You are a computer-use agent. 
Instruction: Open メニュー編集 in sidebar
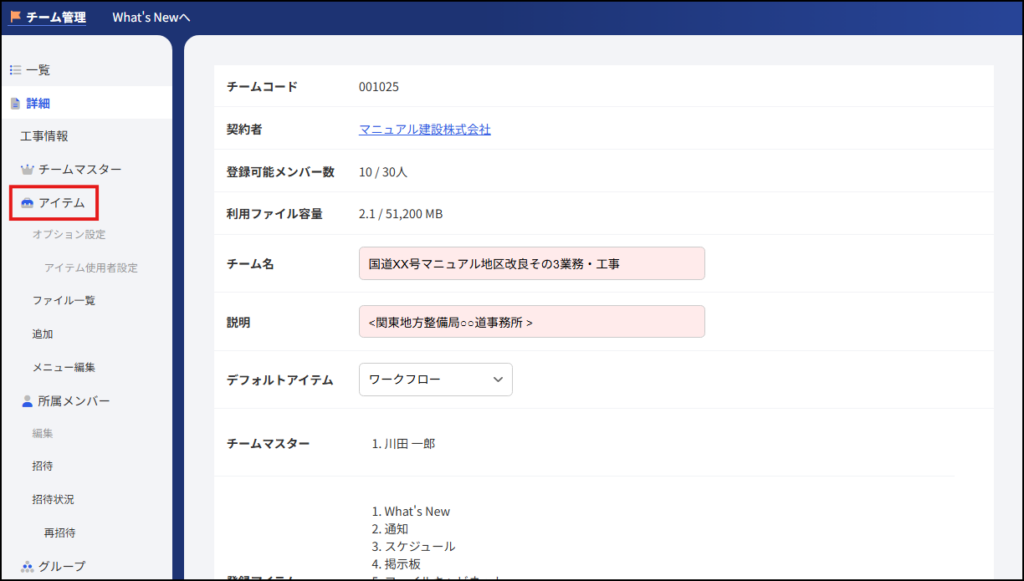(x=64, y=367)
